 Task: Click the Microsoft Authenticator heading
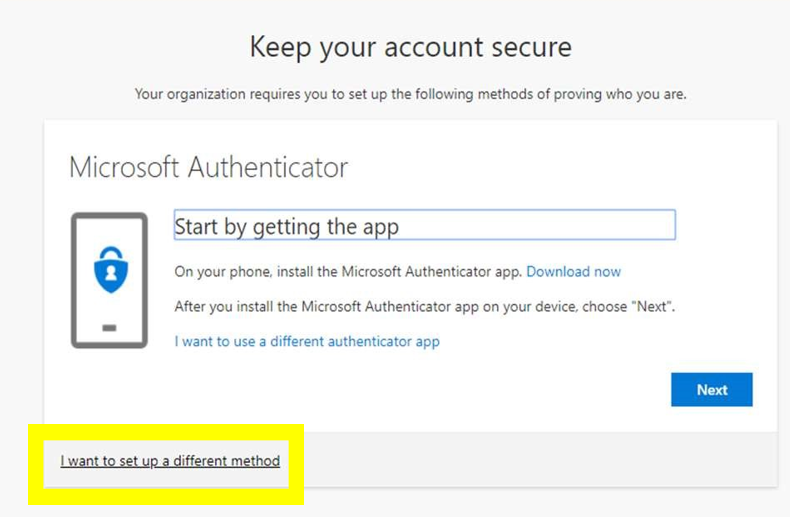[x=208, y=167]
